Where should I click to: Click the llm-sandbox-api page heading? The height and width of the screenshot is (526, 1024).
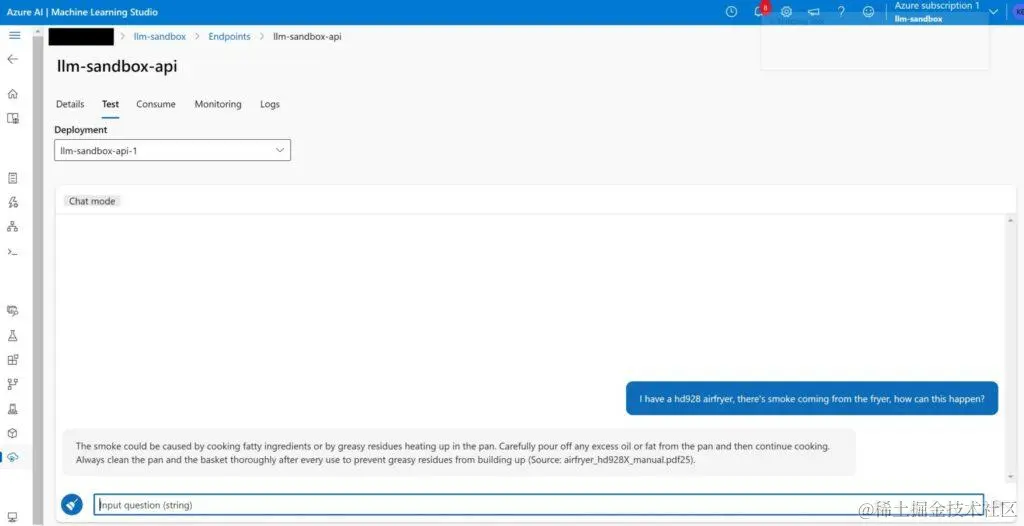point(117,66)
